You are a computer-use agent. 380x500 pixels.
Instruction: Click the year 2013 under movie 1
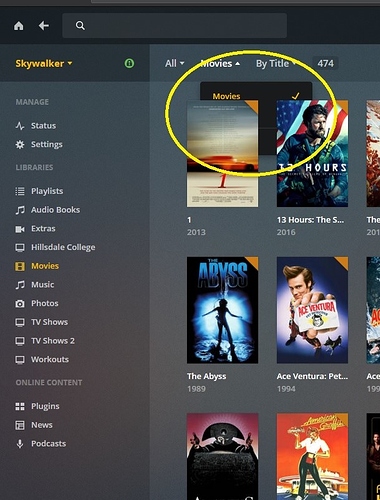(x=196, y=232)
